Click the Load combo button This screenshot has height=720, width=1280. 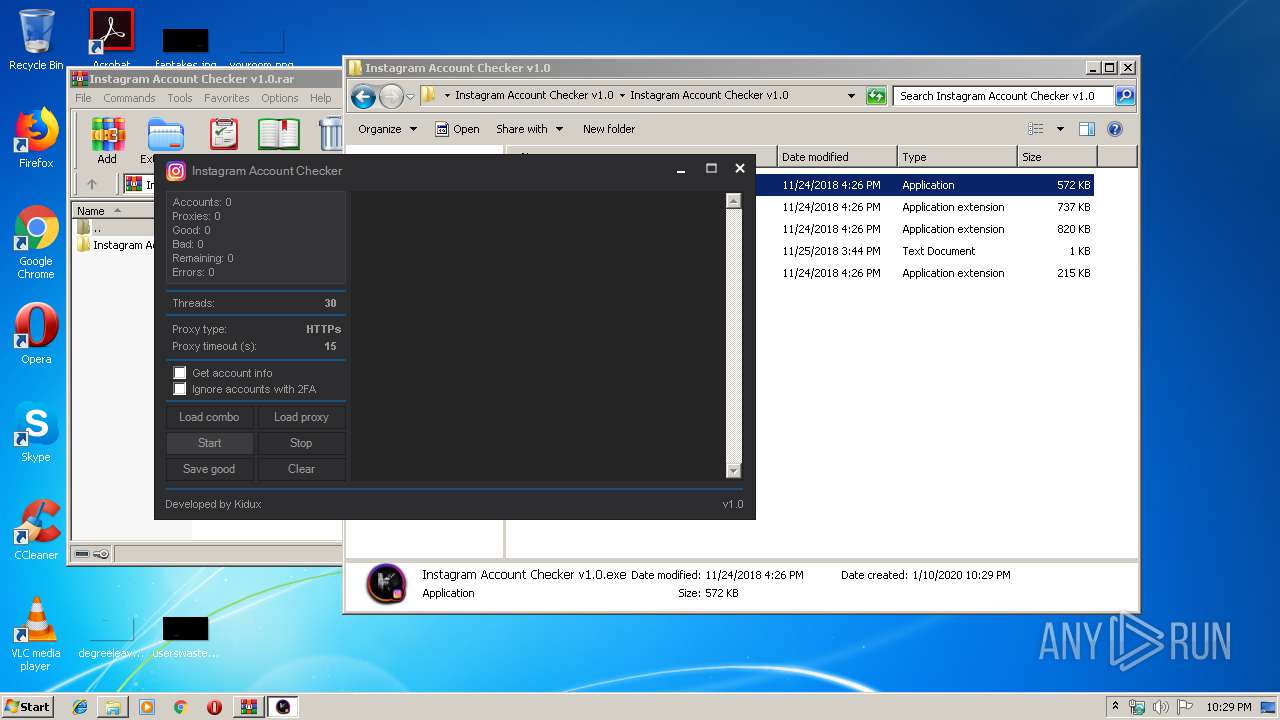pyautogui.click(x=209, y=417)
